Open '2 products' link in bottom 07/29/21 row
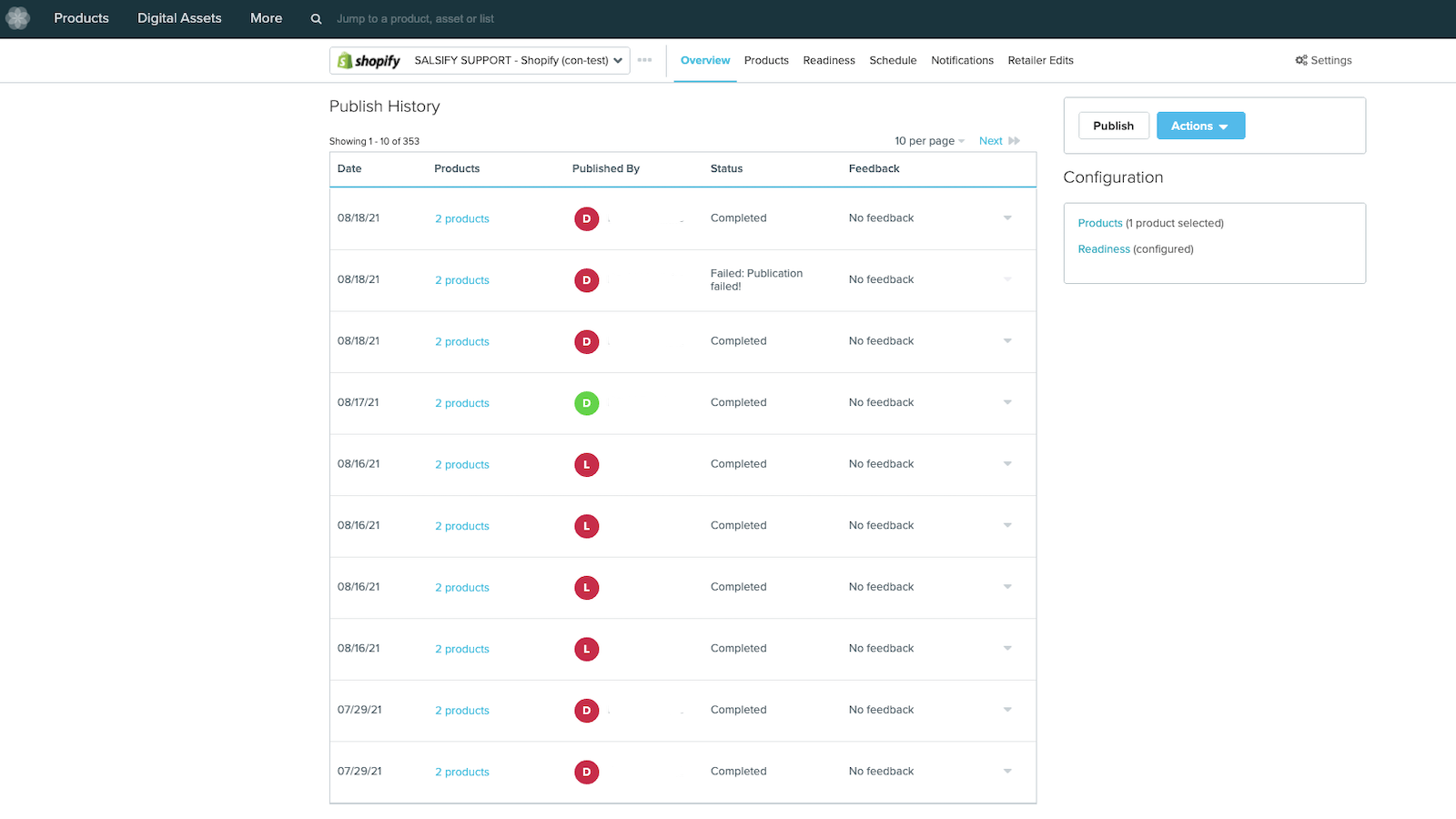 [x=462, y=772]
